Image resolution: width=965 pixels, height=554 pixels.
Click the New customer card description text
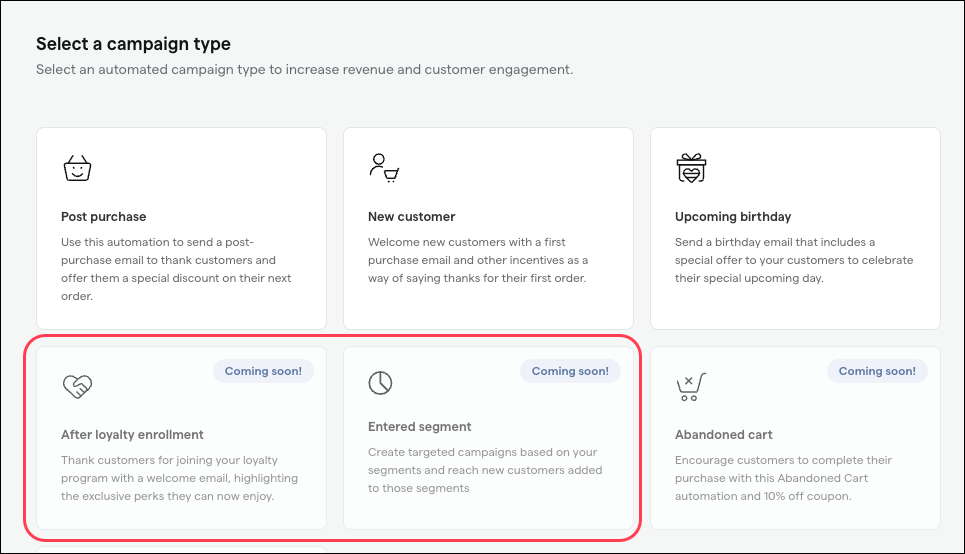pyautogui.click(x=478, y=260)
